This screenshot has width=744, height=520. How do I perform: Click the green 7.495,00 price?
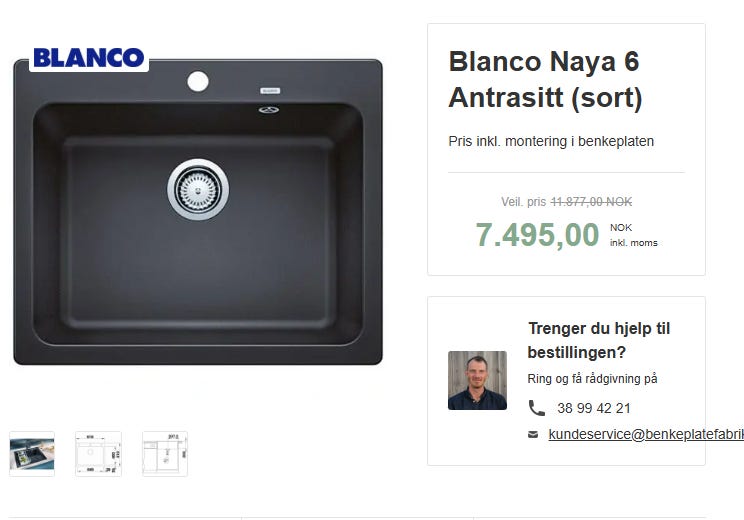537,234
